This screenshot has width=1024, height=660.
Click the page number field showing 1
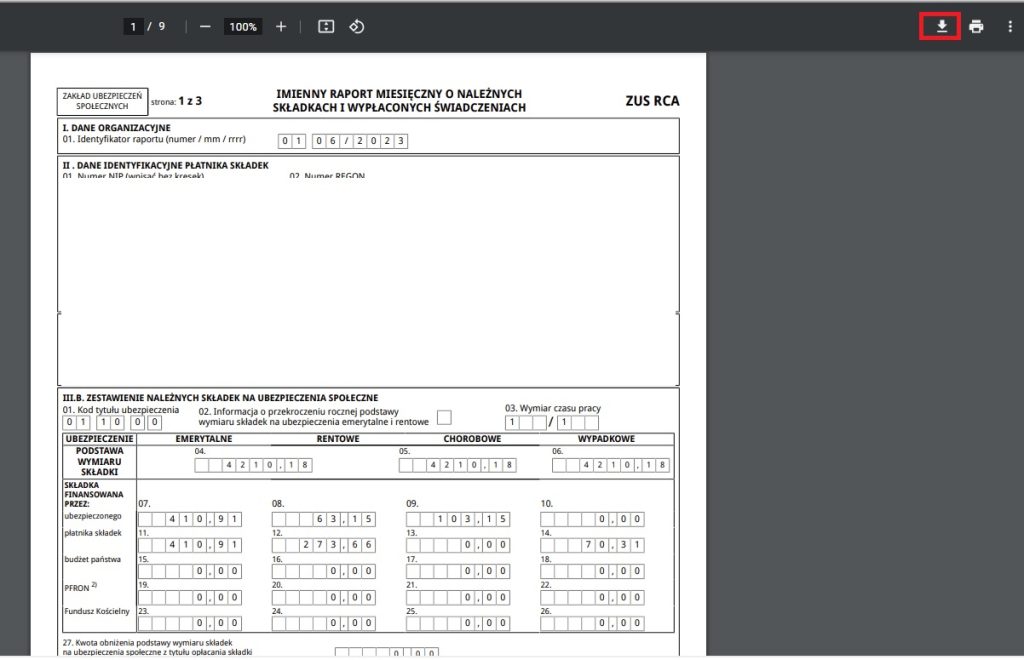133,27
